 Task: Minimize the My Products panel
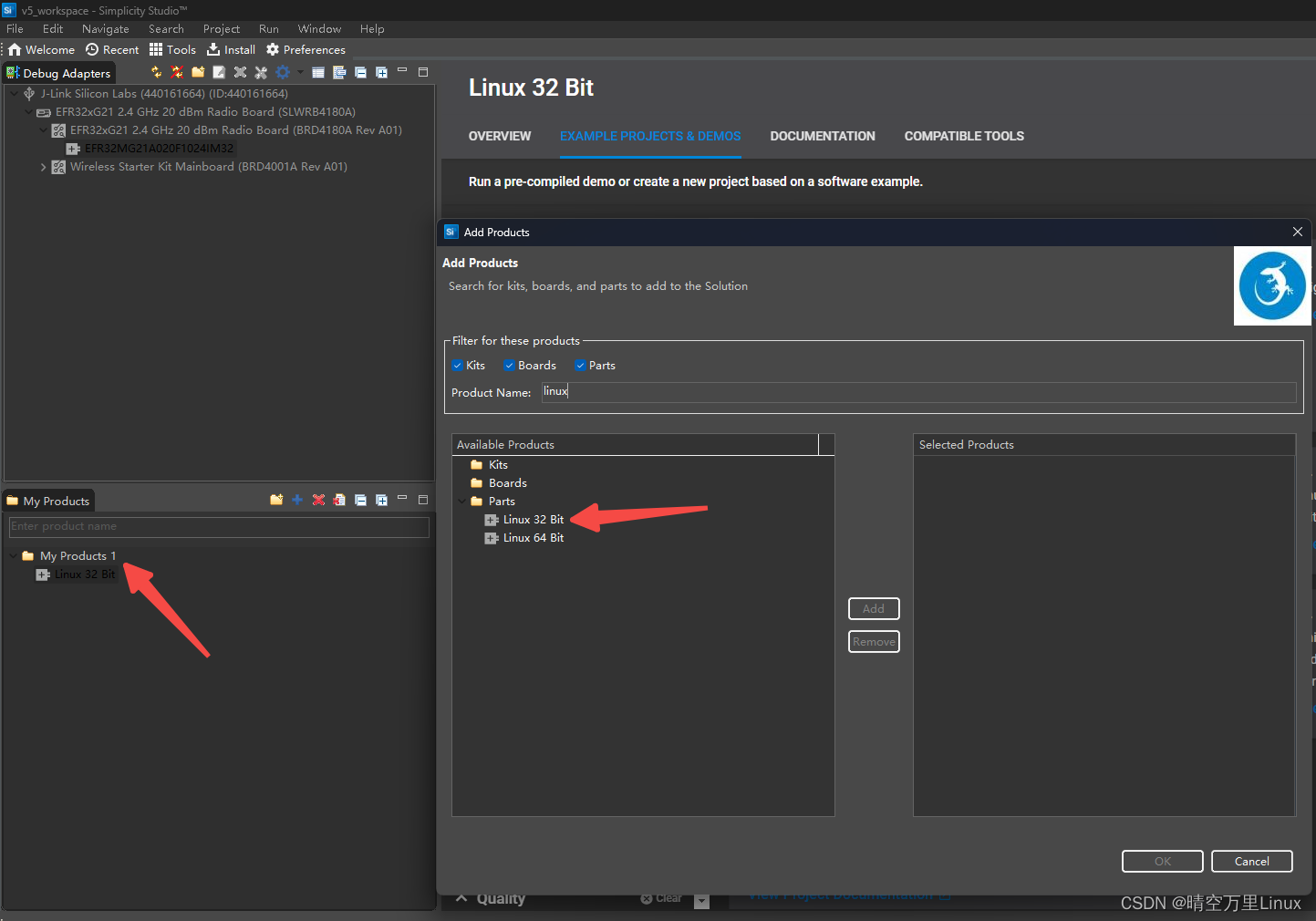[402, 499]
